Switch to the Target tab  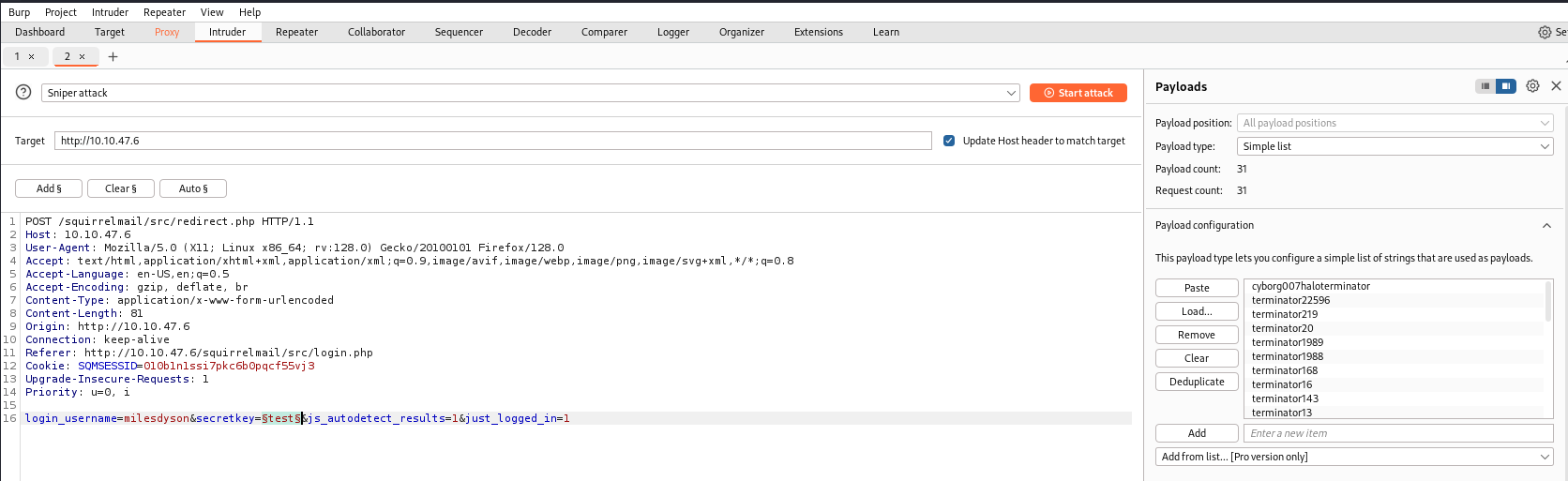click(110, 32)
